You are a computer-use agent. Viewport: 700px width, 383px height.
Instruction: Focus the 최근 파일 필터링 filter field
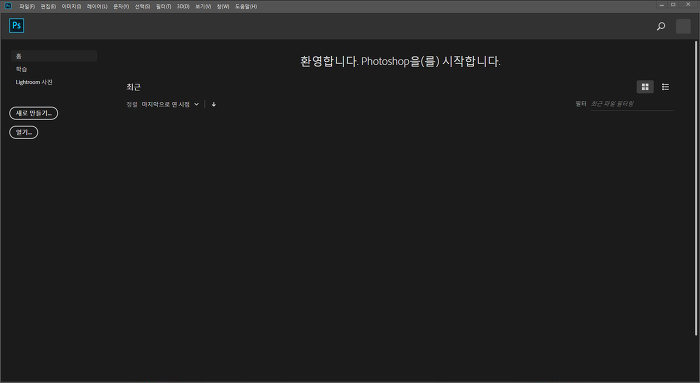(x=632, y=104)
